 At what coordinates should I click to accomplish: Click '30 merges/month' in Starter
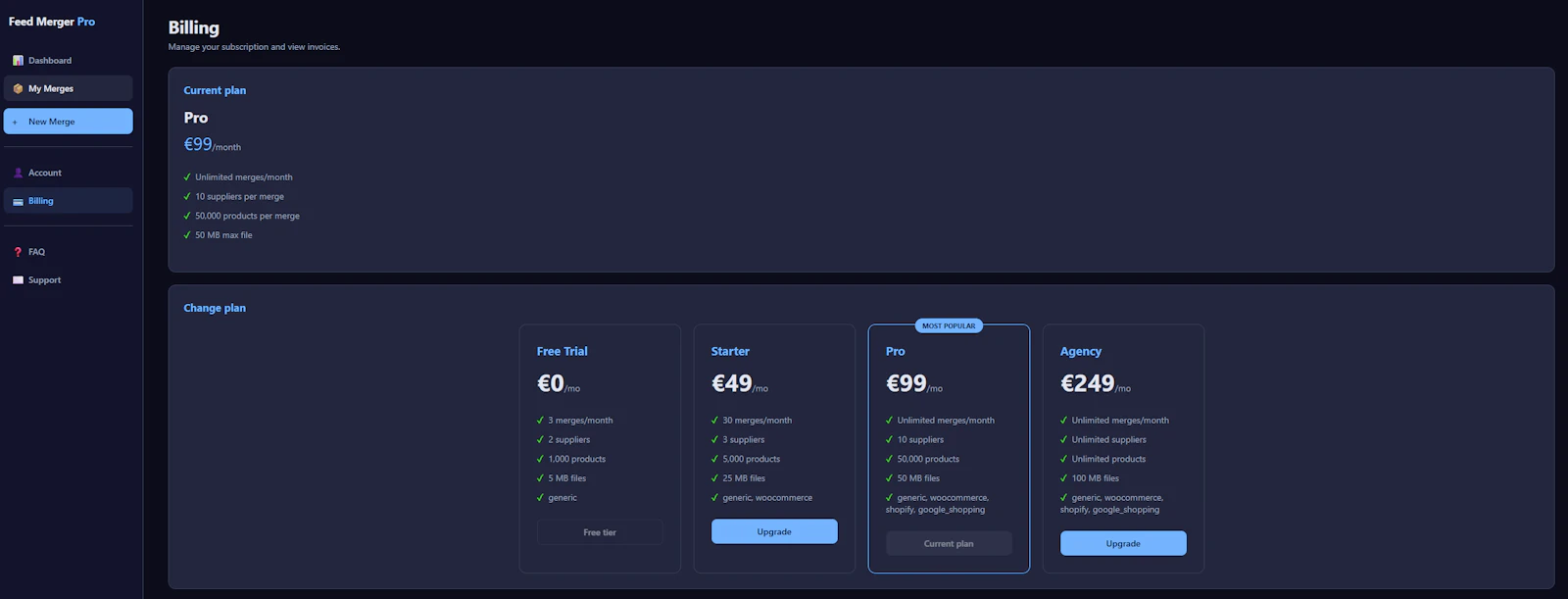click(x=758, y=421)
